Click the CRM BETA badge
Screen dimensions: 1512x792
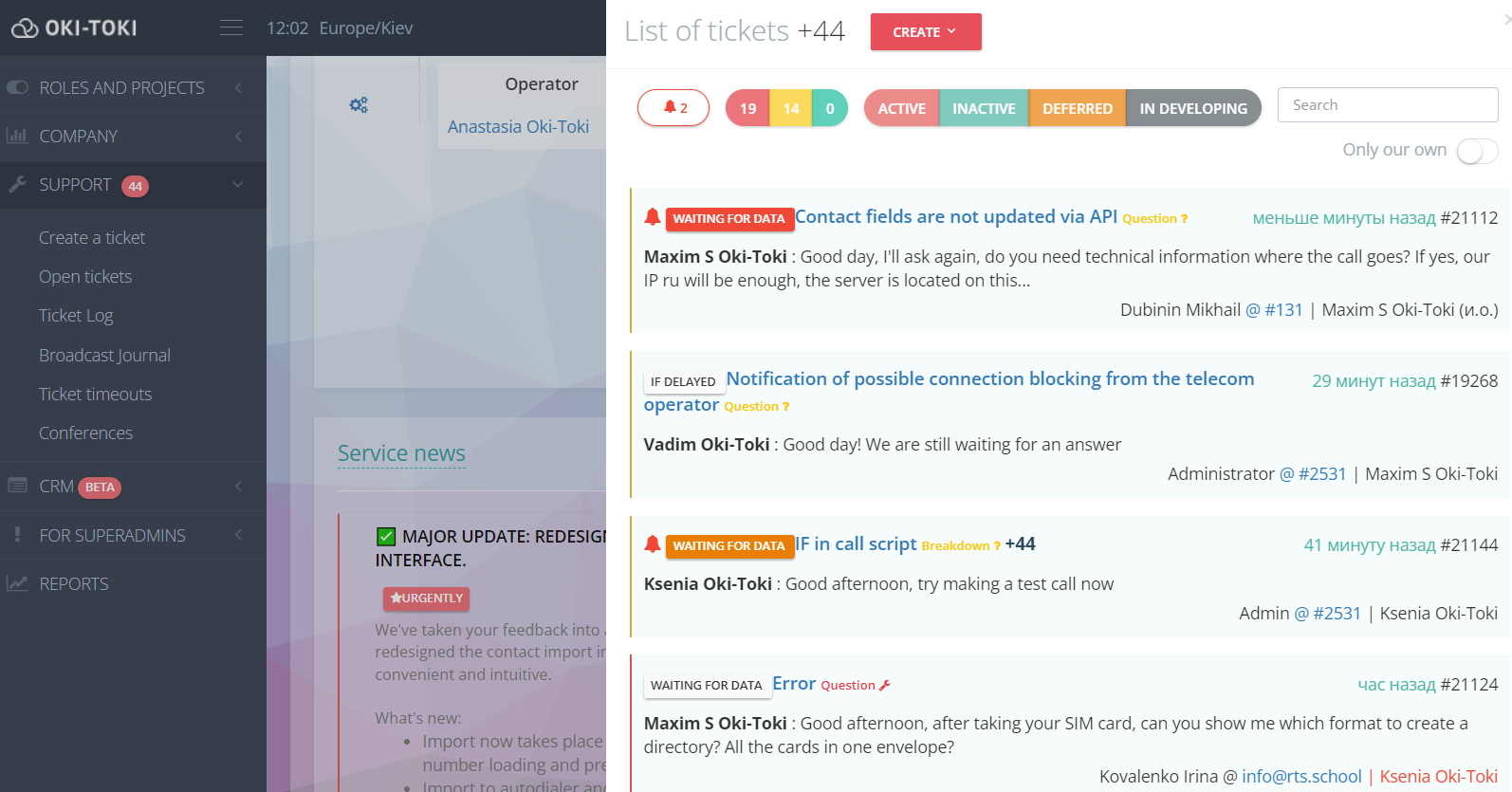click(x=100, y=488)
